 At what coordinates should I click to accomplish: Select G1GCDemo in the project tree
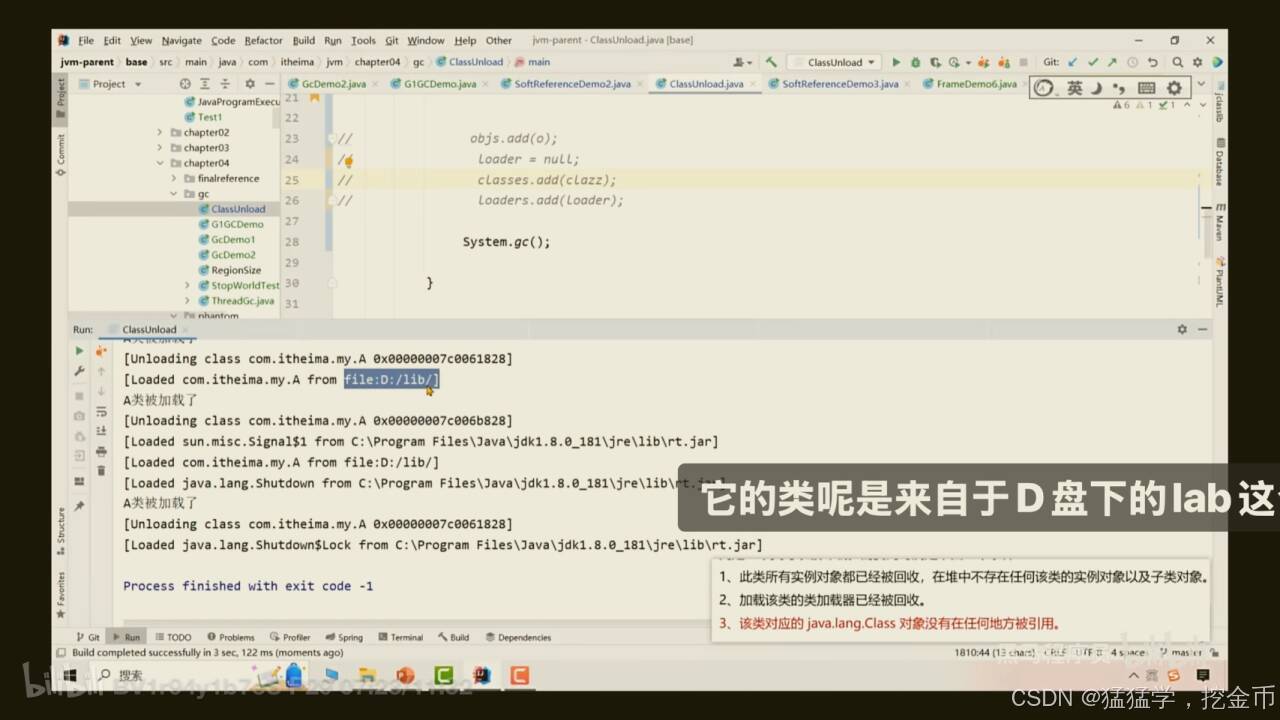pos(237,225)
